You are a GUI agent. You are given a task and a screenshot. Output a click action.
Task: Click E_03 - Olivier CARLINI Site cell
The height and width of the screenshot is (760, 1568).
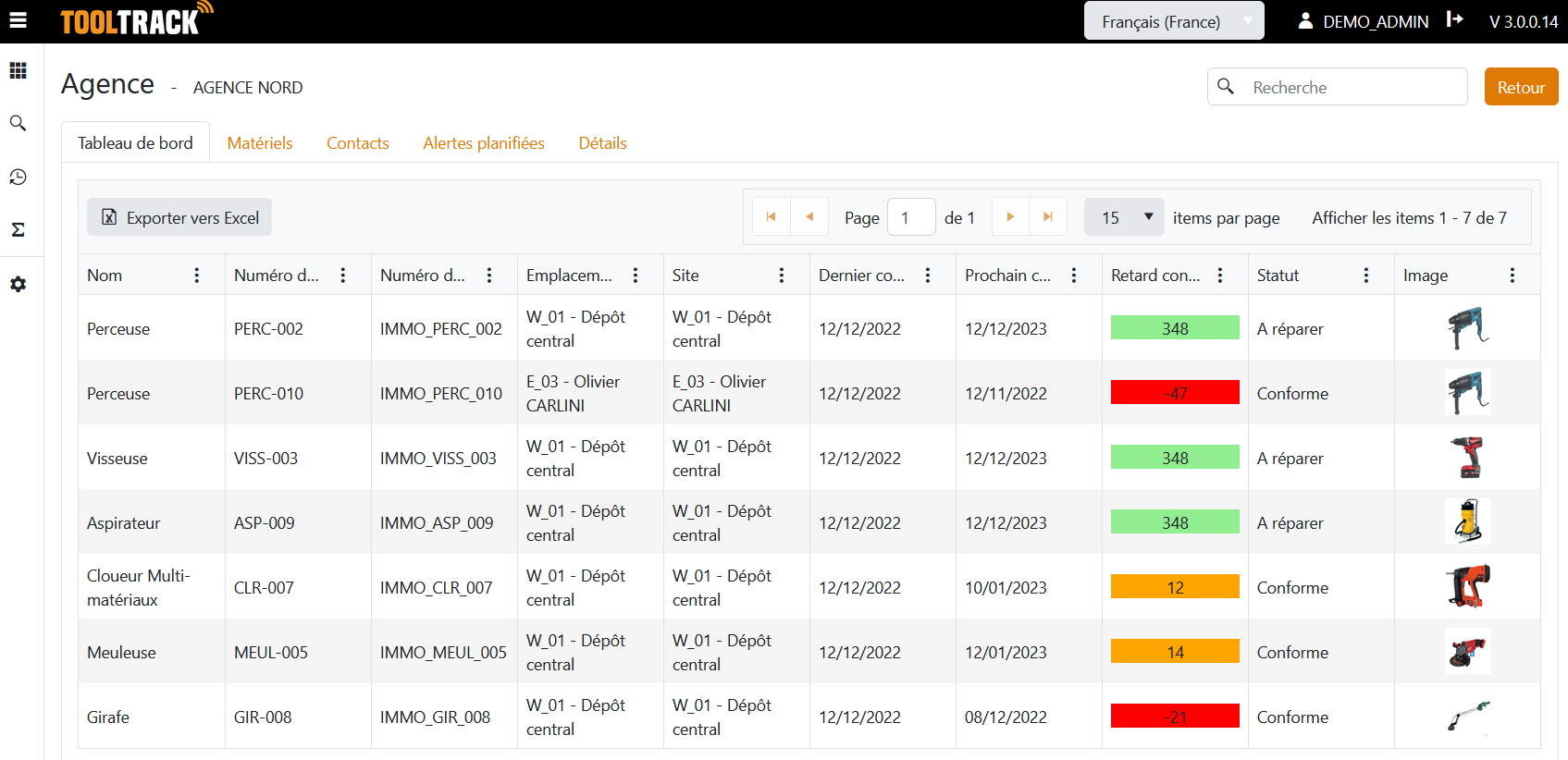coord(736,393)
